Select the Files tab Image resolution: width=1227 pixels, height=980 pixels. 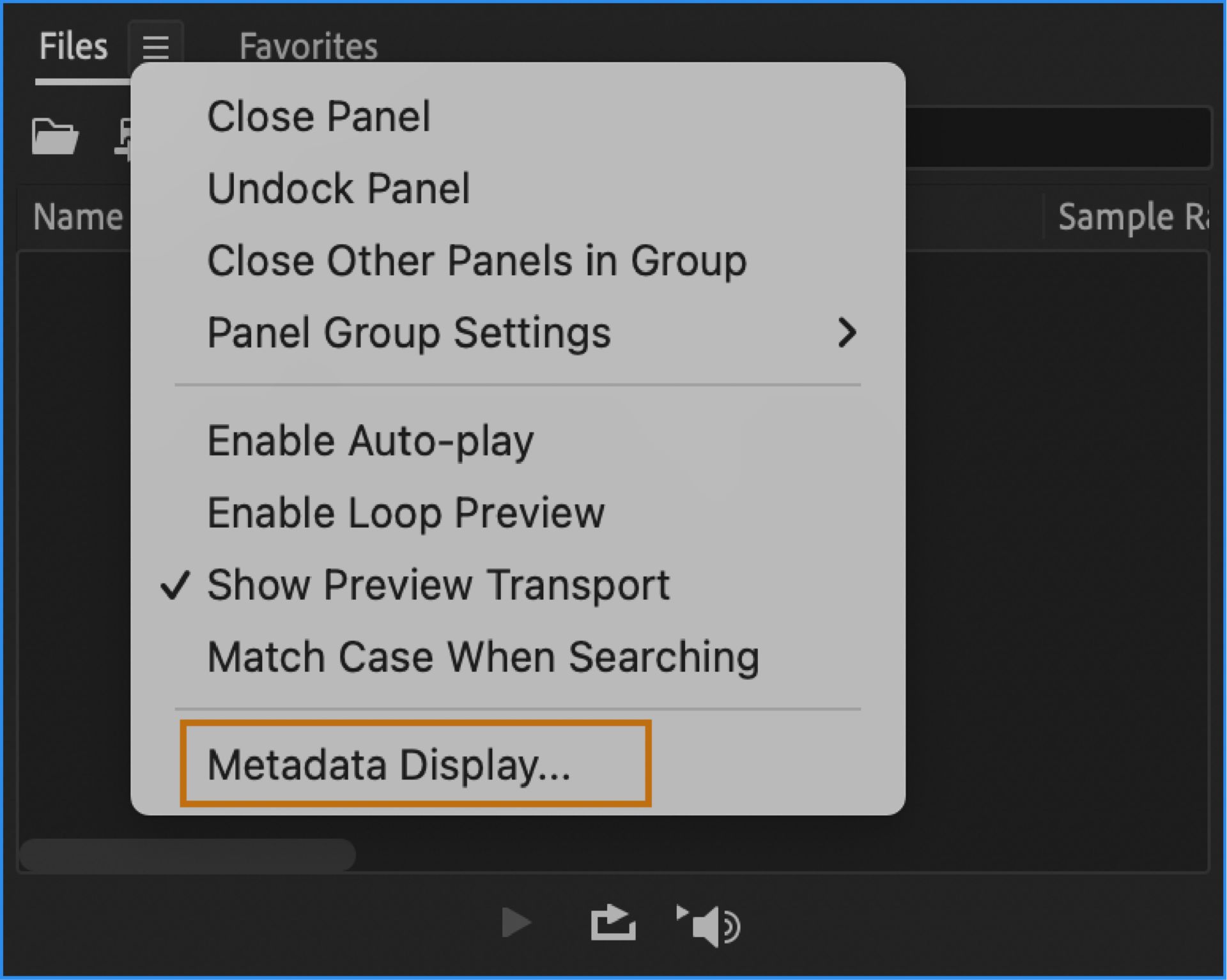coord(73,47)
